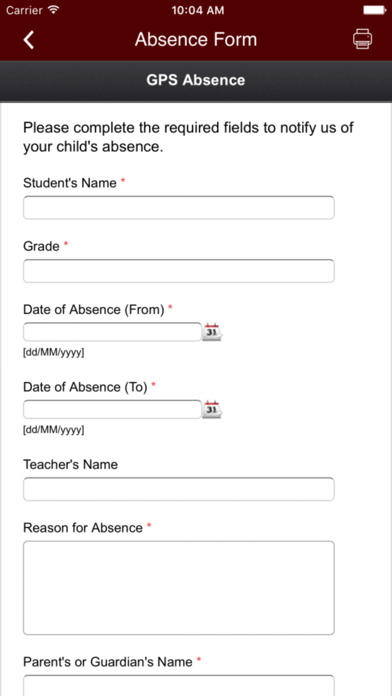Focus the Teacher's Name field
The image size is (392, 696).
(178, 489)
